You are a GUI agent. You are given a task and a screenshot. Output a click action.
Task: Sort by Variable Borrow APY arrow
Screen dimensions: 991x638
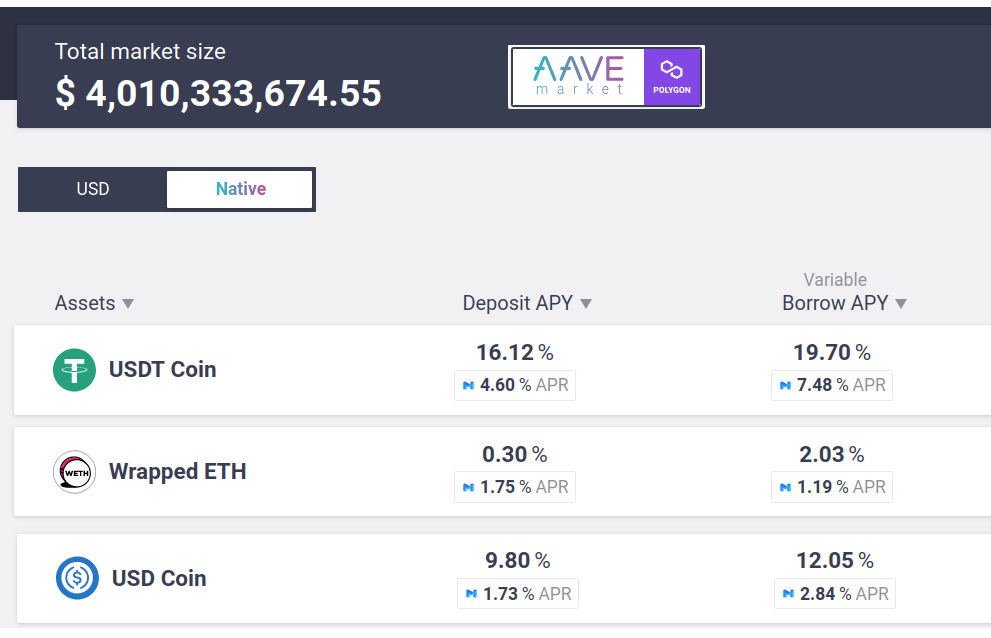click(901, 304)
